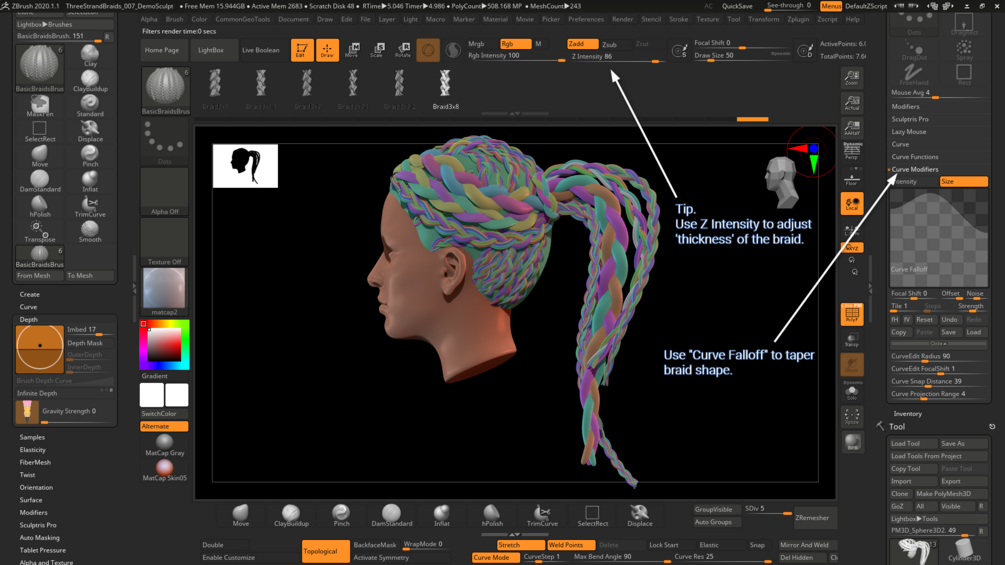Choose the SelectRect brush in left palette
This screenshot has width=1005, height=565.
click(40, 131)
